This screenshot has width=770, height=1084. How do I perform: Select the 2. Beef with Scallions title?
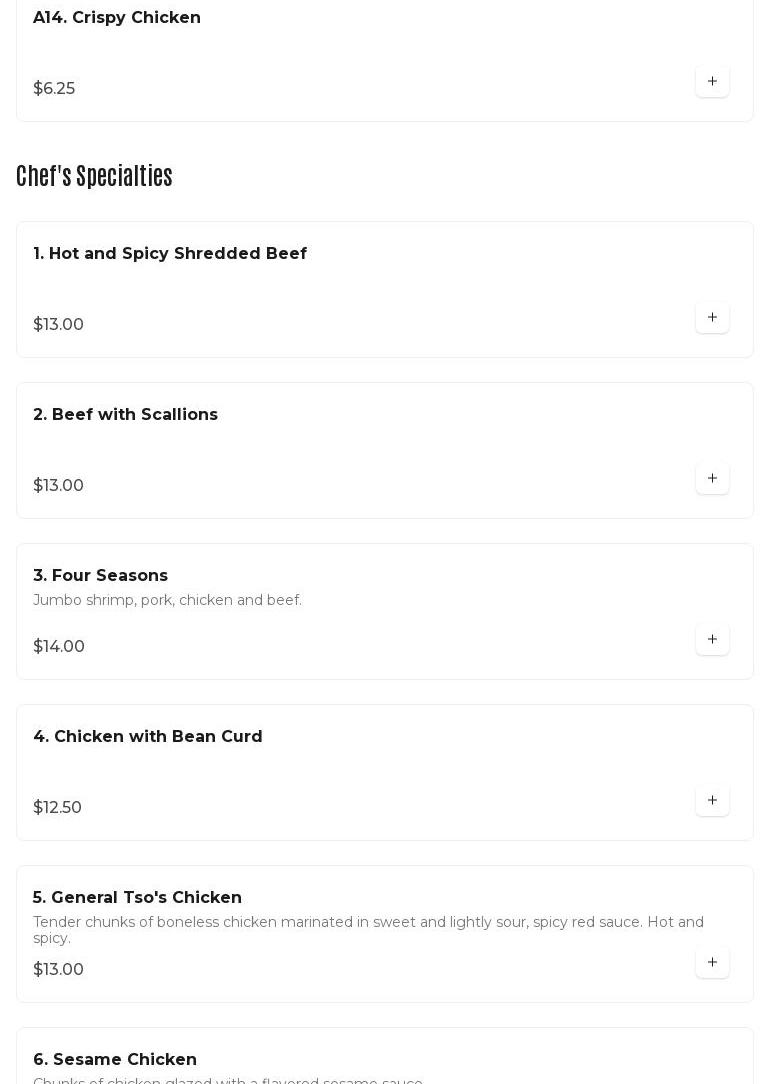(125, 414)
